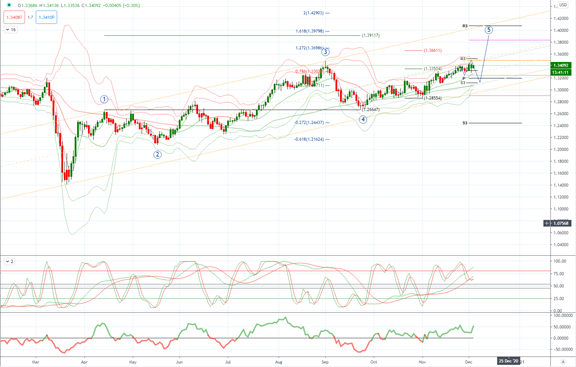This screenshot has width=576, height=367.
Task: Click the price label (1.28554)
Action: click(x=433, y=98)
